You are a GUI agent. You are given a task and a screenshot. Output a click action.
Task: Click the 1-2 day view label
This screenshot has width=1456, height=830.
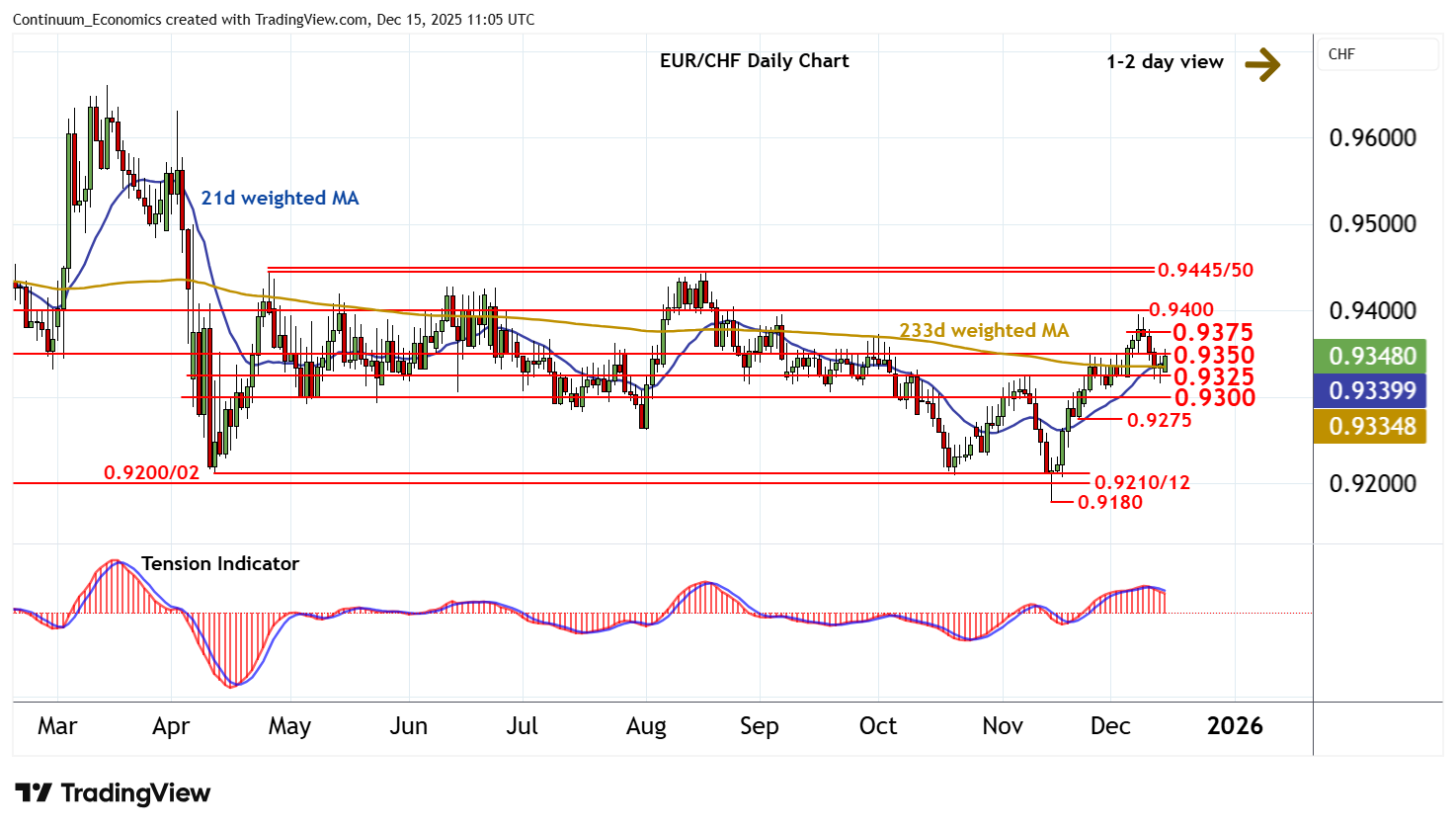pyautogui.click(x=1165, y=62)
